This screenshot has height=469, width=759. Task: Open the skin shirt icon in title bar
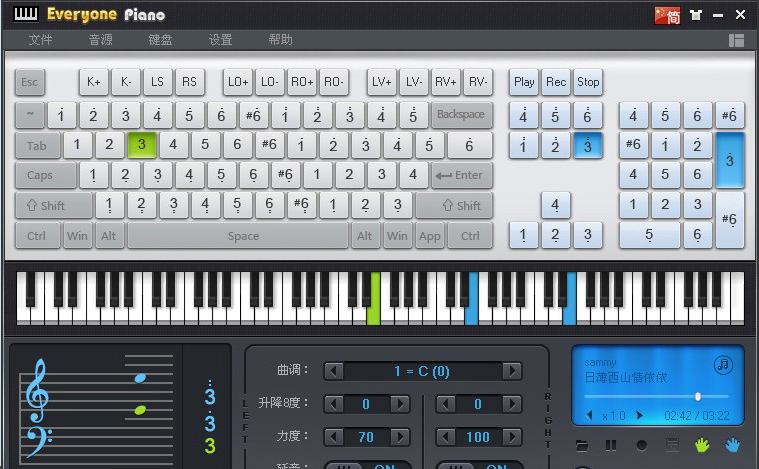click(x=696, y=15)
